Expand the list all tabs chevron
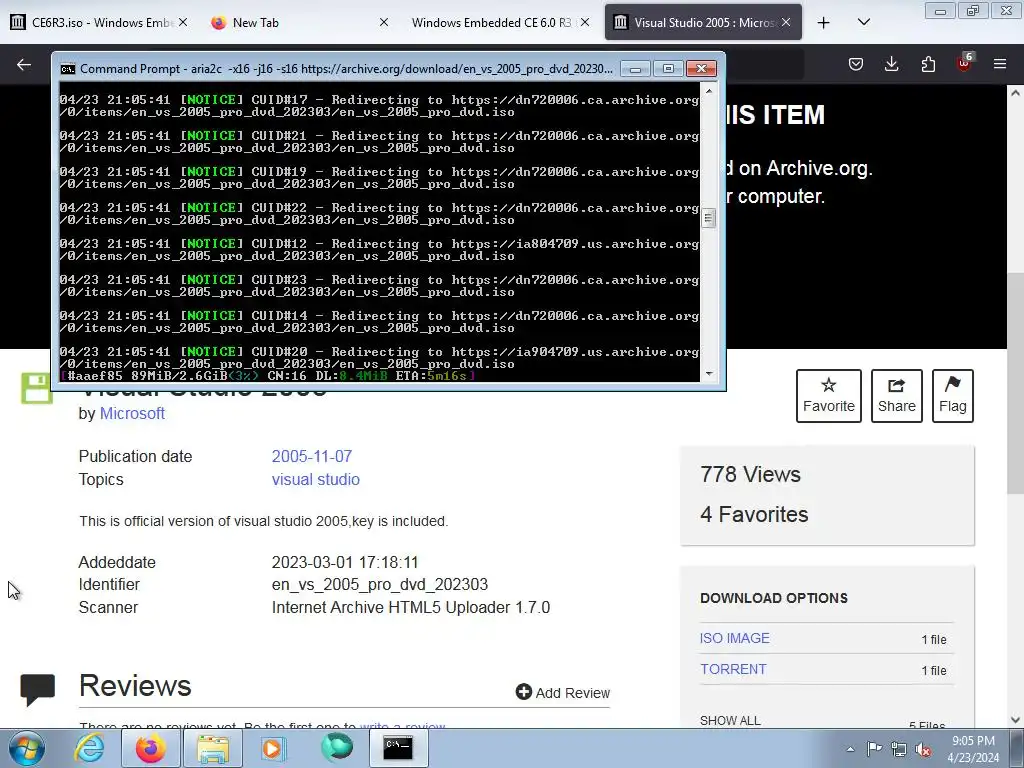 (864, 22)
